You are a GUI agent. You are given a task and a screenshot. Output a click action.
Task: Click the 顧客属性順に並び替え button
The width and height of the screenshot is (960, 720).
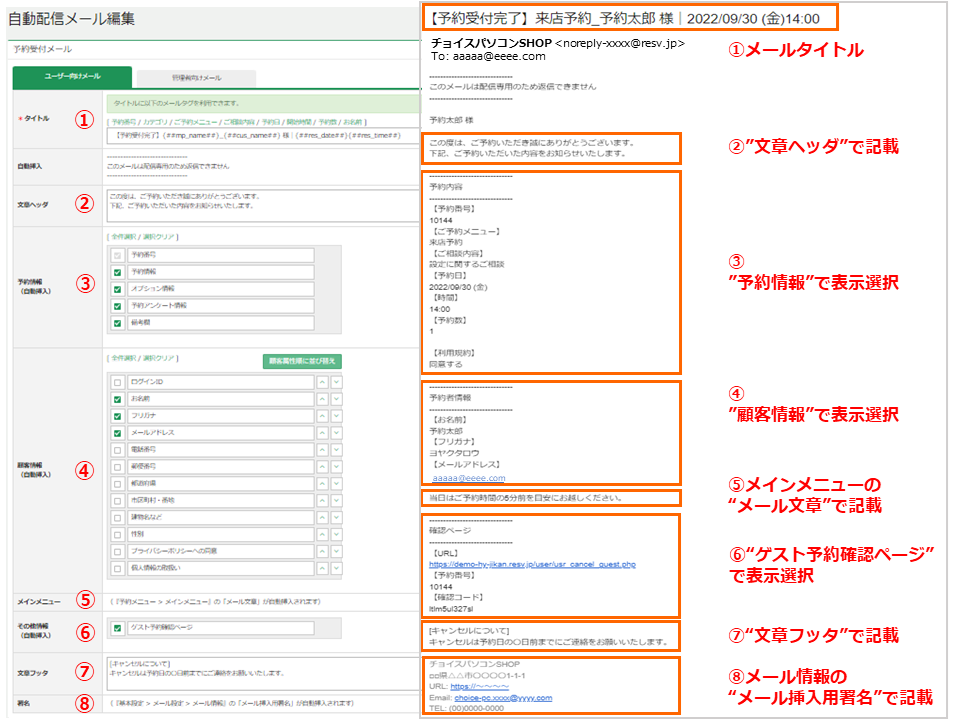point(302,361)
